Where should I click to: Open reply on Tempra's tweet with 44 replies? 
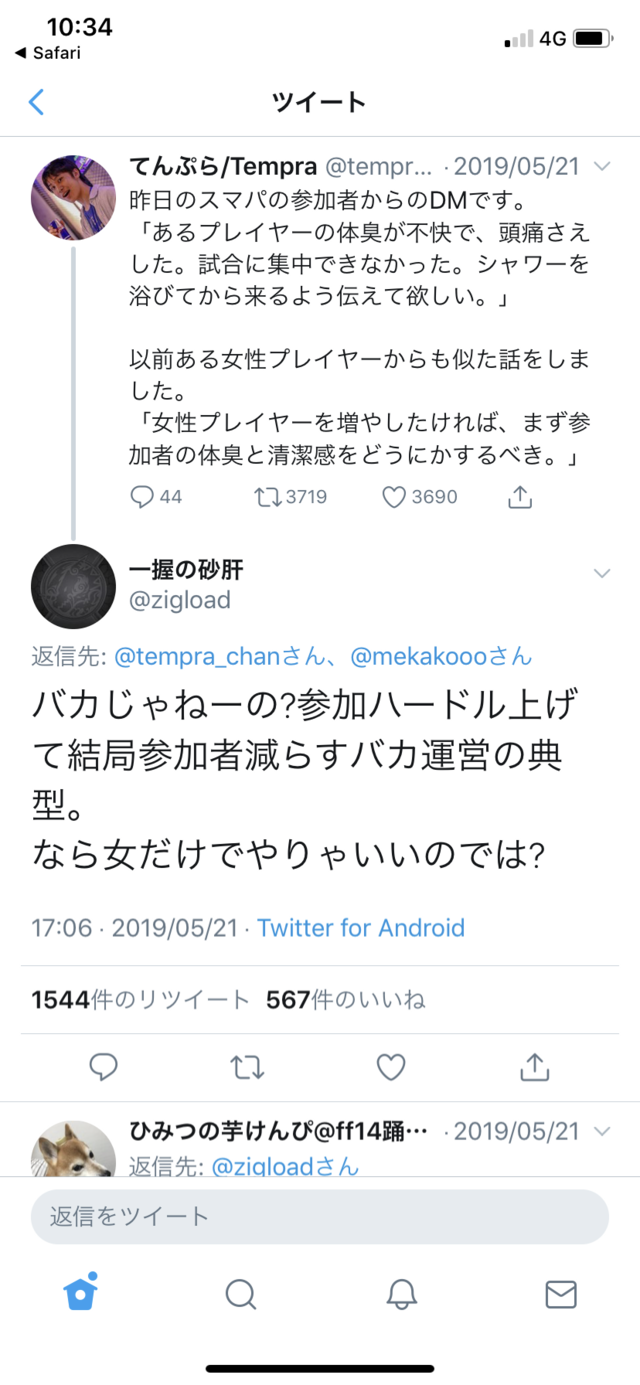[143, 495]
